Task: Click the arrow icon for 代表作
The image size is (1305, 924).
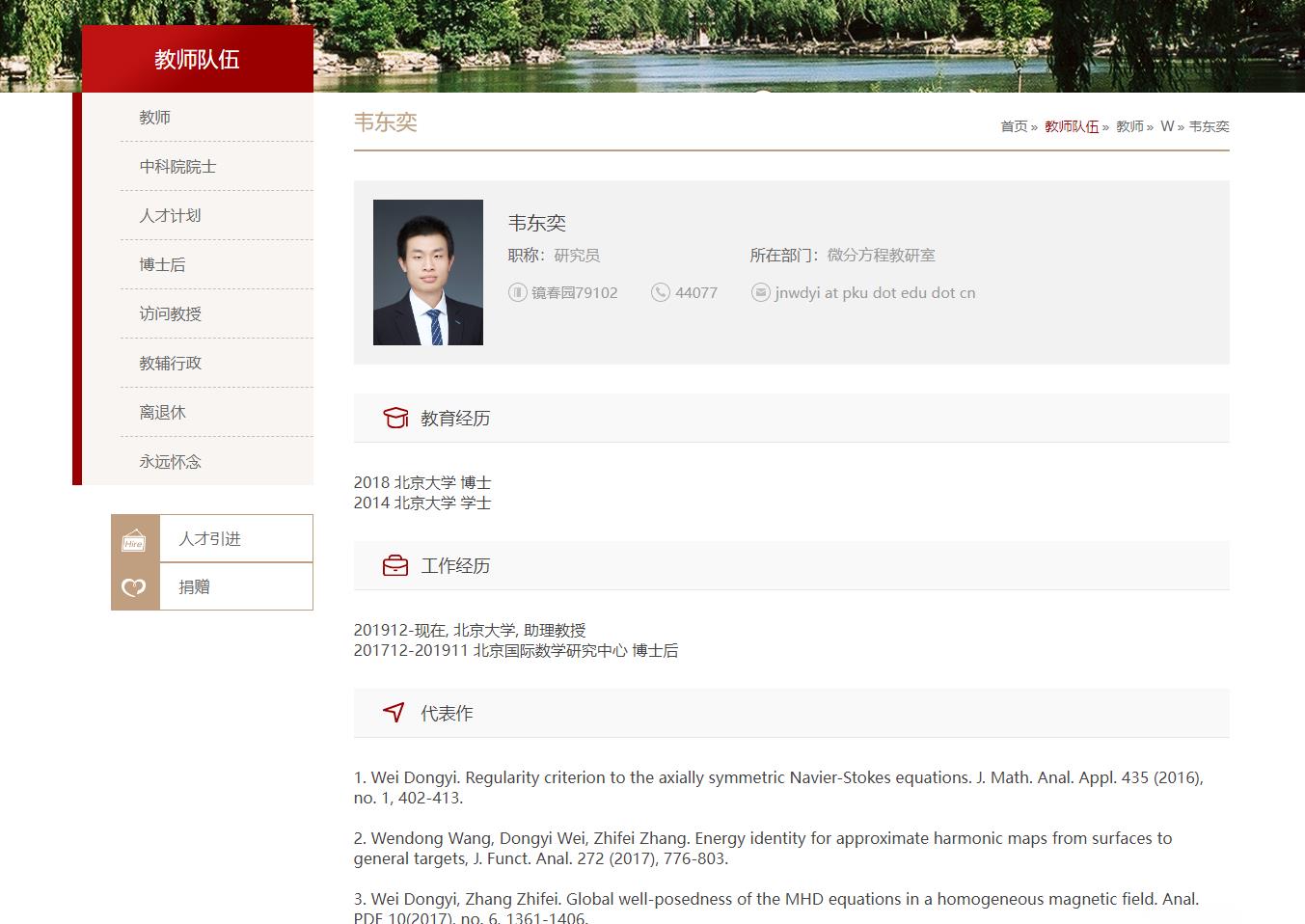Action: [x=394, y=713]
